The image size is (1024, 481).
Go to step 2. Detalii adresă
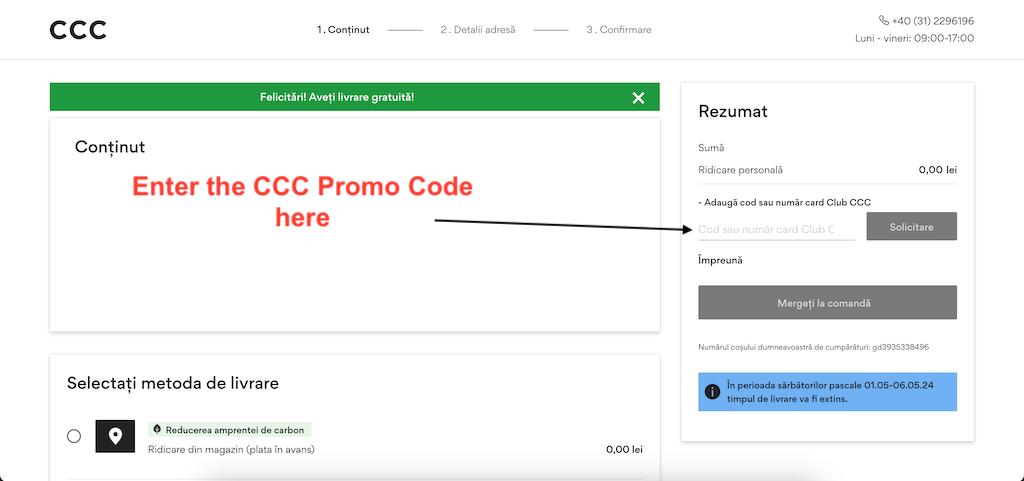pos(477,30)
